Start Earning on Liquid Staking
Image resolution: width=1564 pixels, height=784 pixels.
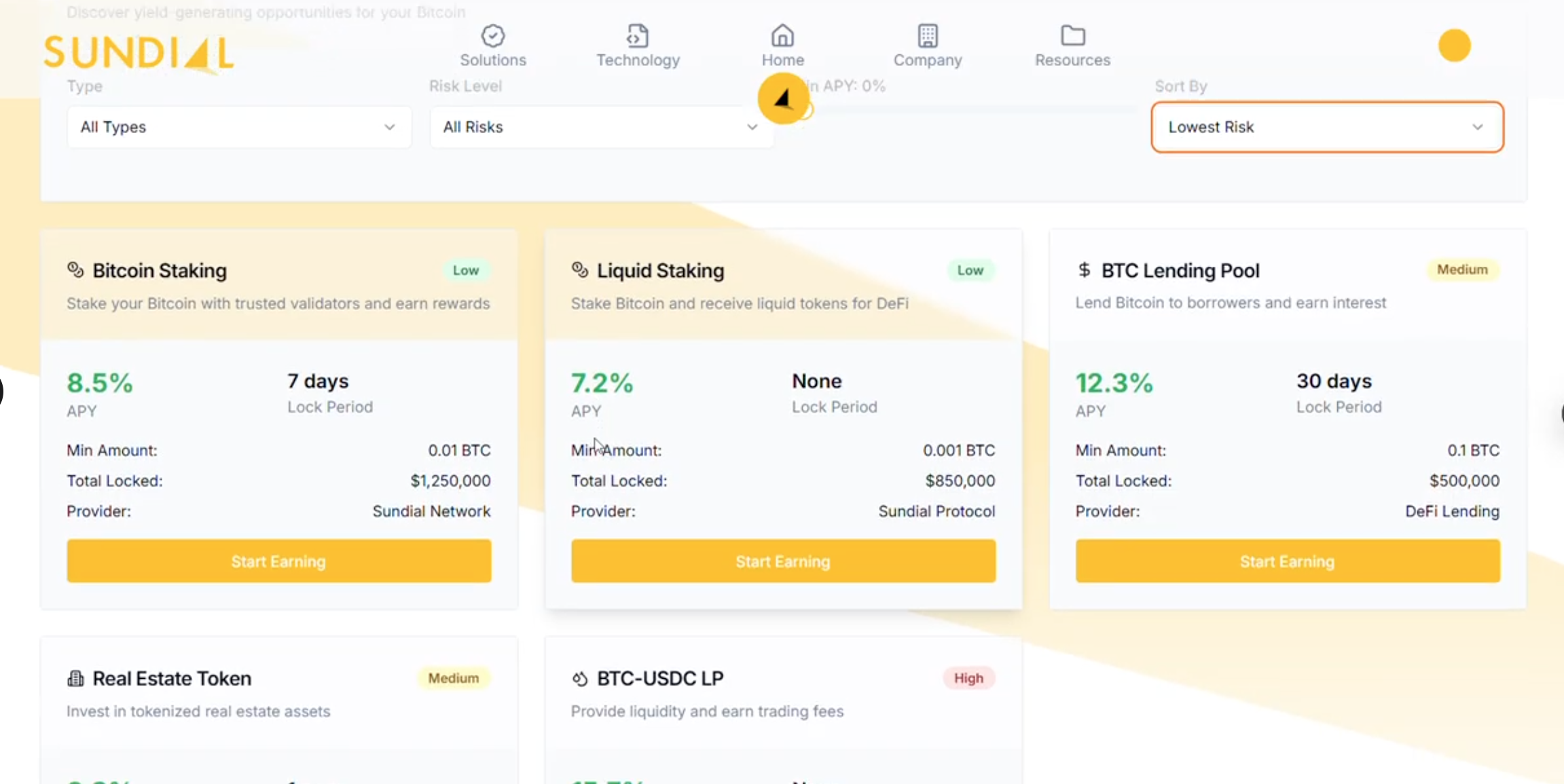point(783,561)
